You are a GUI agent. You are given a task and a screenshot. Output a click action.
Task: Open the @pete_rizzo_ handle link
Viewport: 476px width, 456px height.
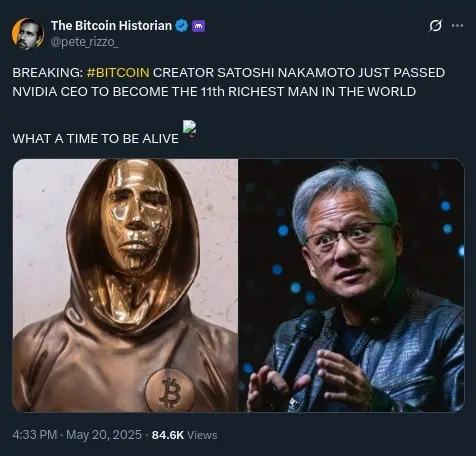84,43
